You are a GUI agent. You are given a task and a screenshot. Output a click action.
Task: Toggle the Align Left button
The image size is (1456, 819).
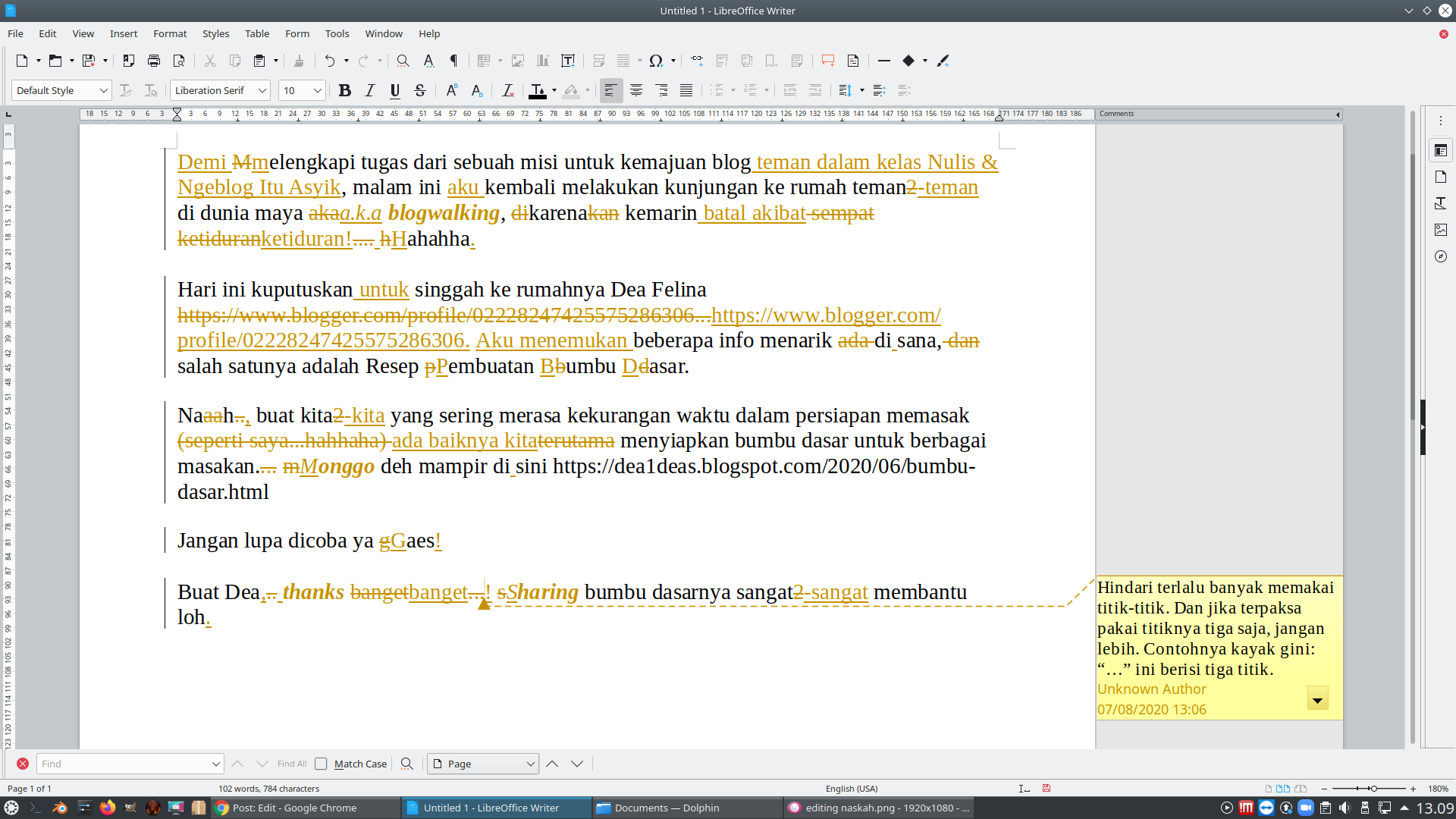(610, 90)
